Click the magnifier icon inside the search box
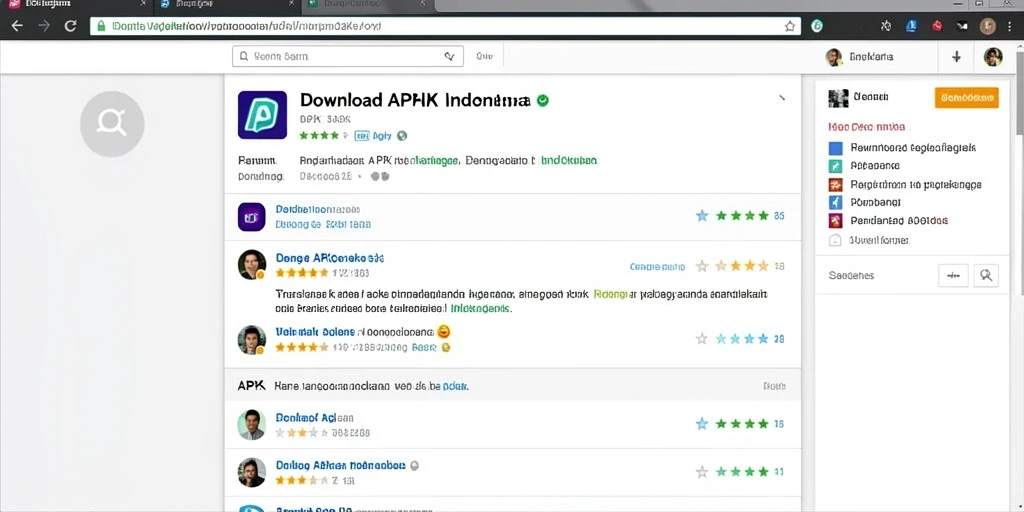This screenshot has height=512, width=1024. coord(244,57)
